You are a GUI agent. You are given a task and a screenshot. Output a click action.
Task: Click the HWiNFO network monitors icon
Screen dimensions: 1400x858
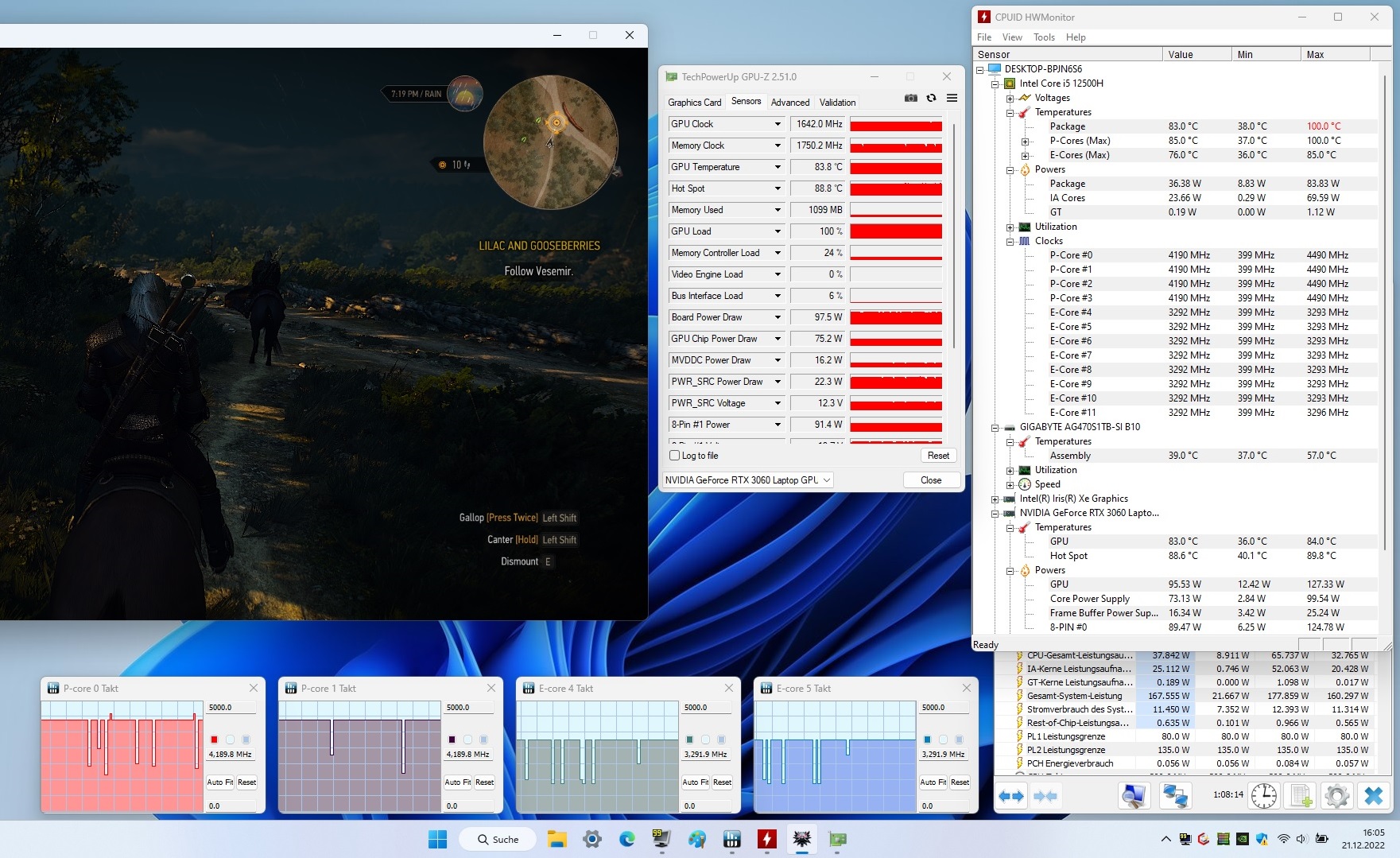pos(1175,795)
